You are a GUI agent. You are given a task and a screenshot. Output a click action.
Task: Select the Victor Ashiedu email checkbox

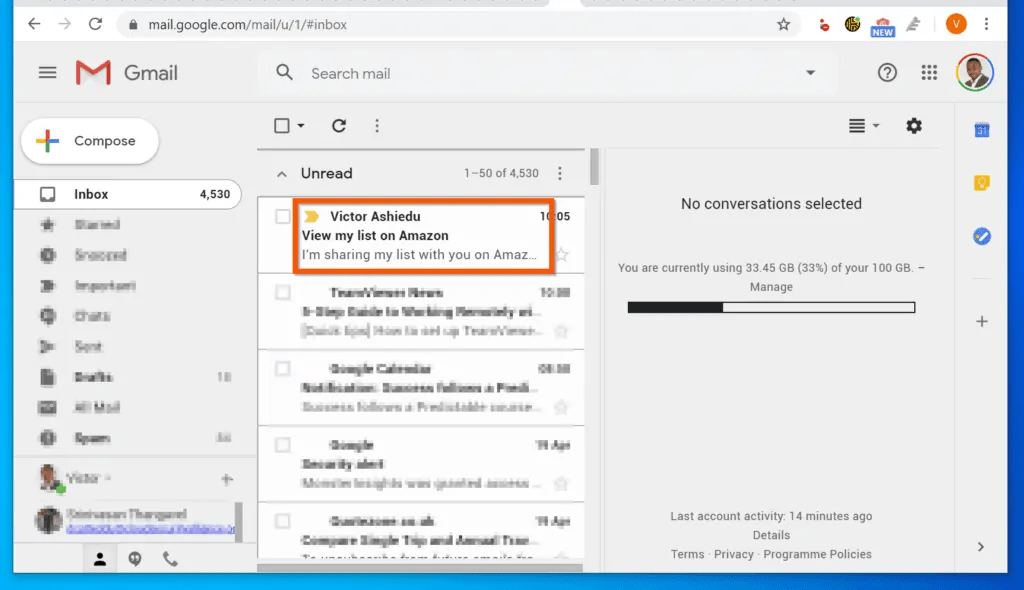point(281,216)
